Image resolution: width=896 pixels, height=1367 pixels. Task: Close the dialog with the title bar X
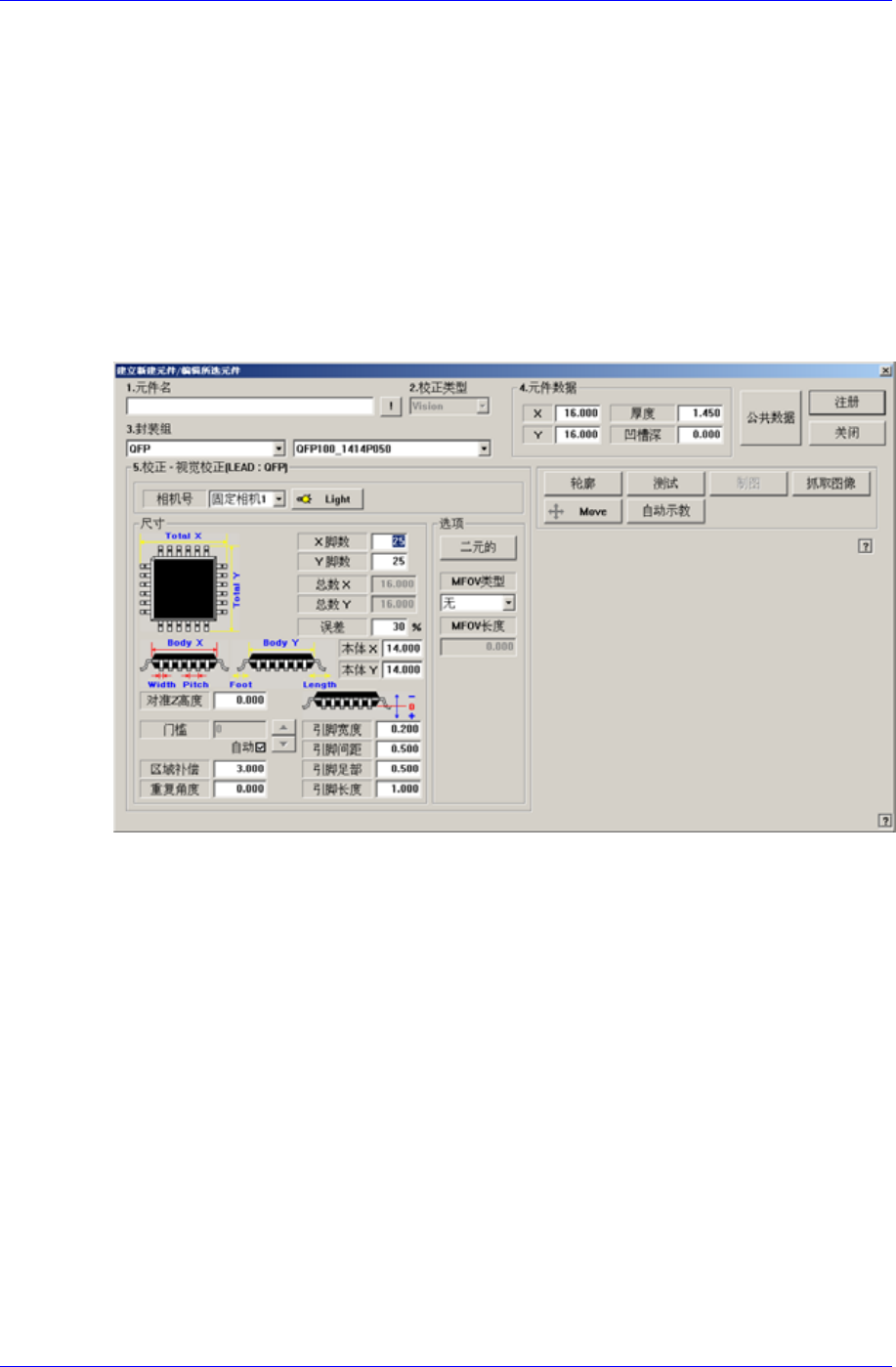tap(885, 370)
